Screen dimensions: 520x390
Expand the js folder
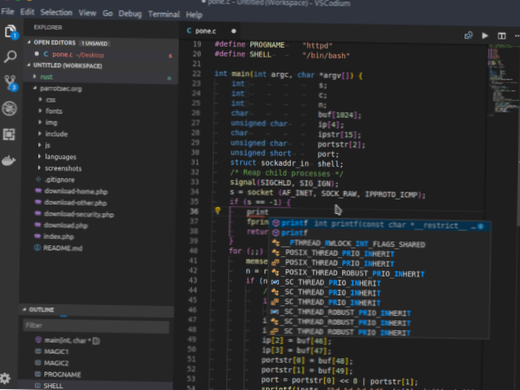[40, 145]
